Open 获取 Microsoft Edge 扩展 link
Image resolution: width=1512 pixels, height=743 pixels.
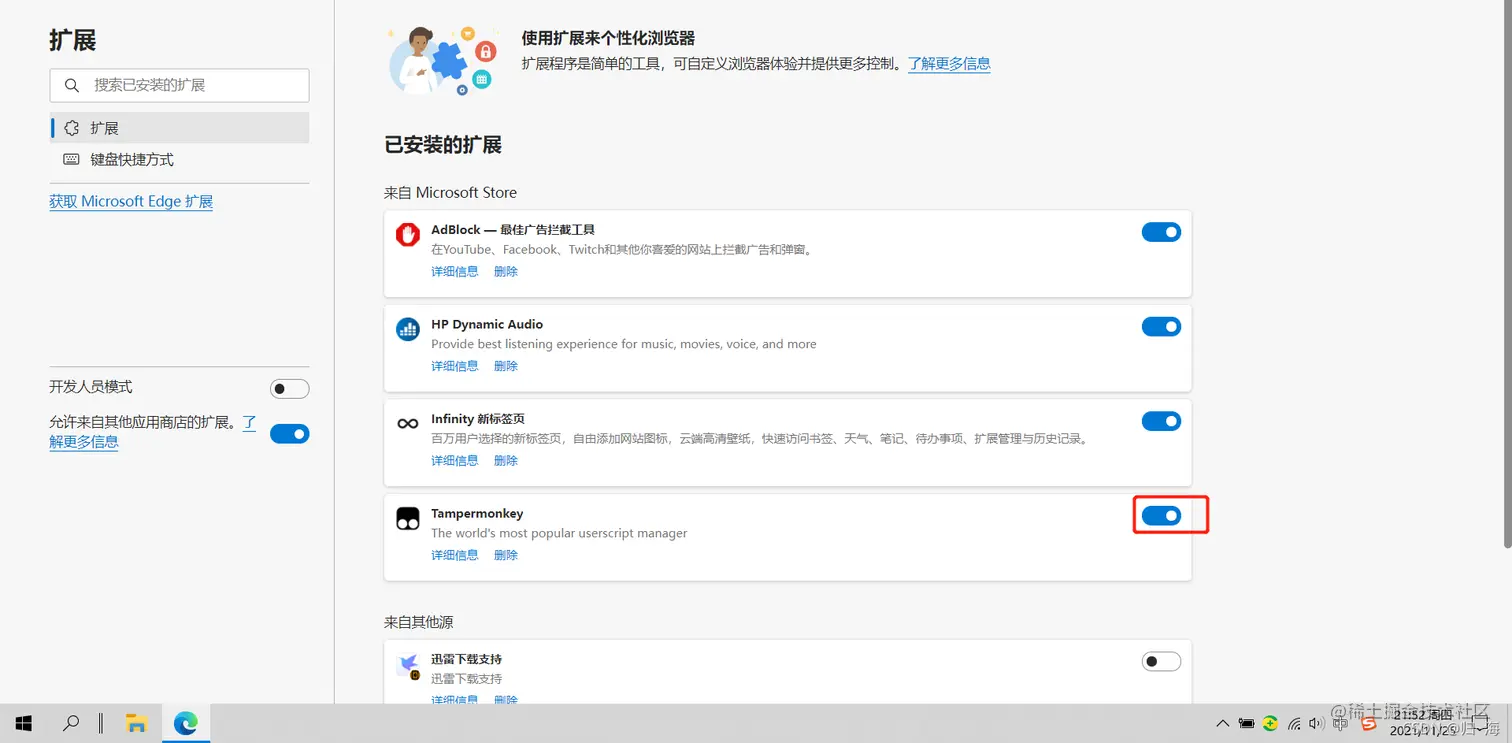(131, 201)
